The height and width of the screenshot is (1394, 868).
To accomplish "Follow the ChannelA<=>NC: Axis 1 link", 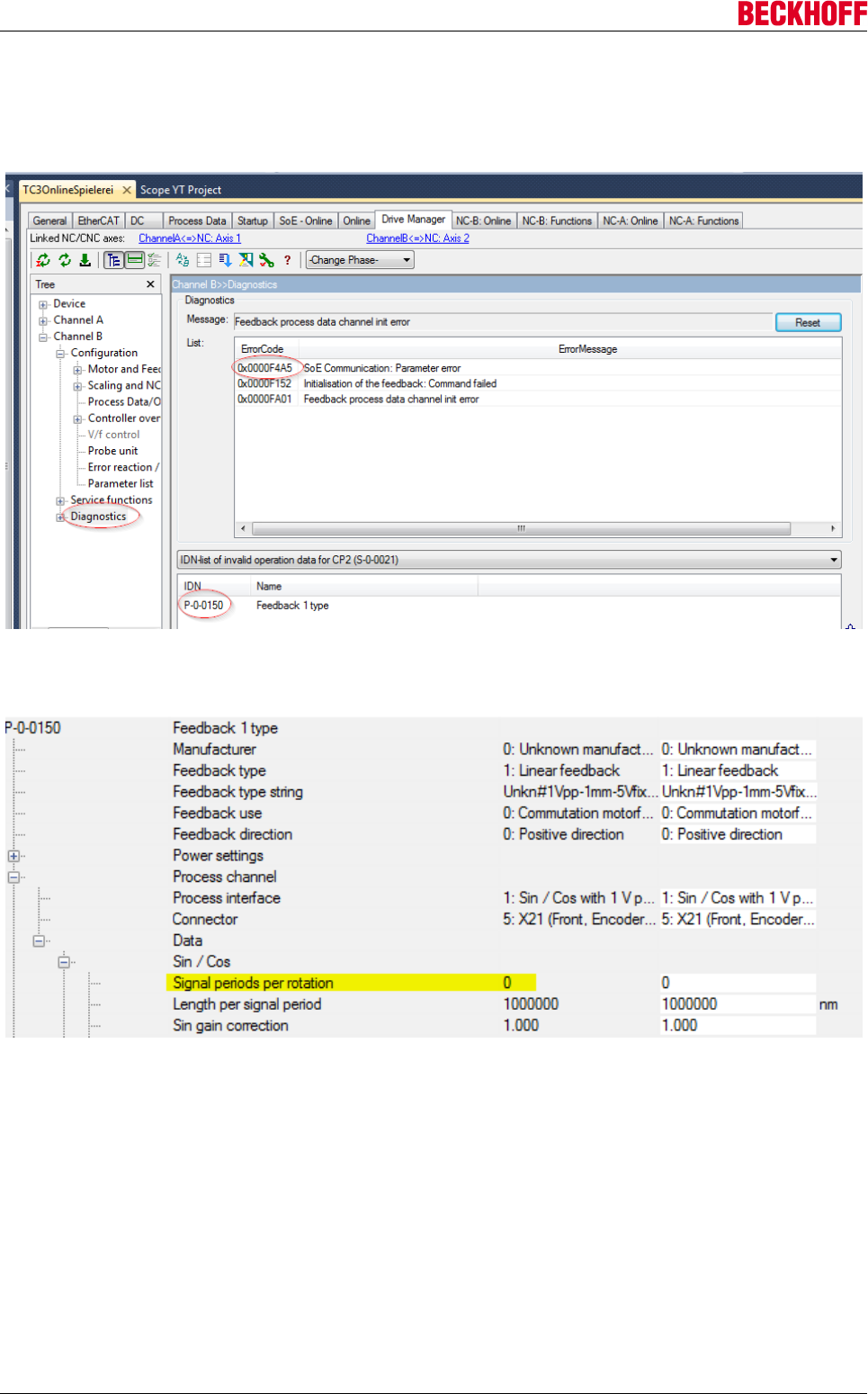I will (x=190, y=238).
